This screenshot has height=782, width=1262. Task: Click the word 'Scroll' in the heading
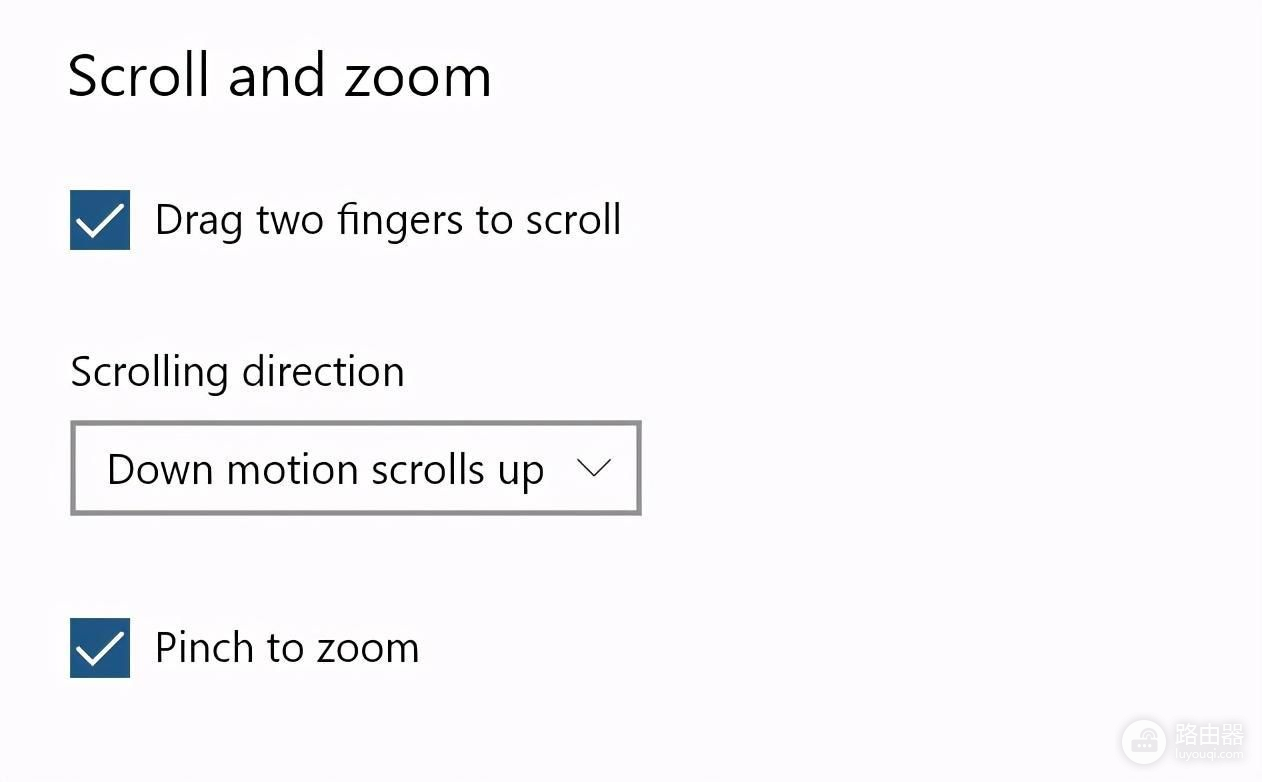click(x=140, y=77)
